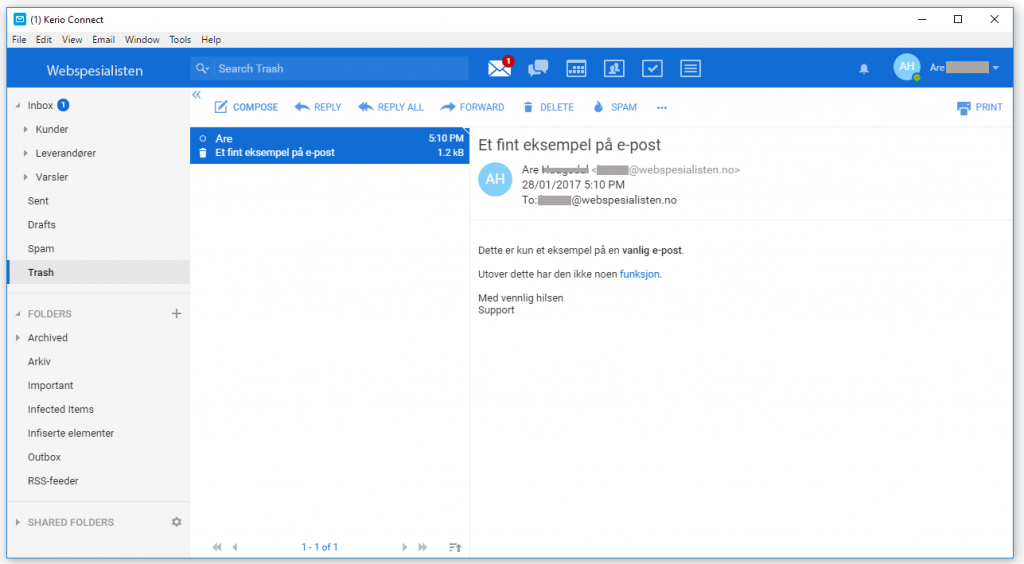Open the Contacts view icon
Image resolution: width=1024 pixels, height=564 pixels.
(614, 68)
